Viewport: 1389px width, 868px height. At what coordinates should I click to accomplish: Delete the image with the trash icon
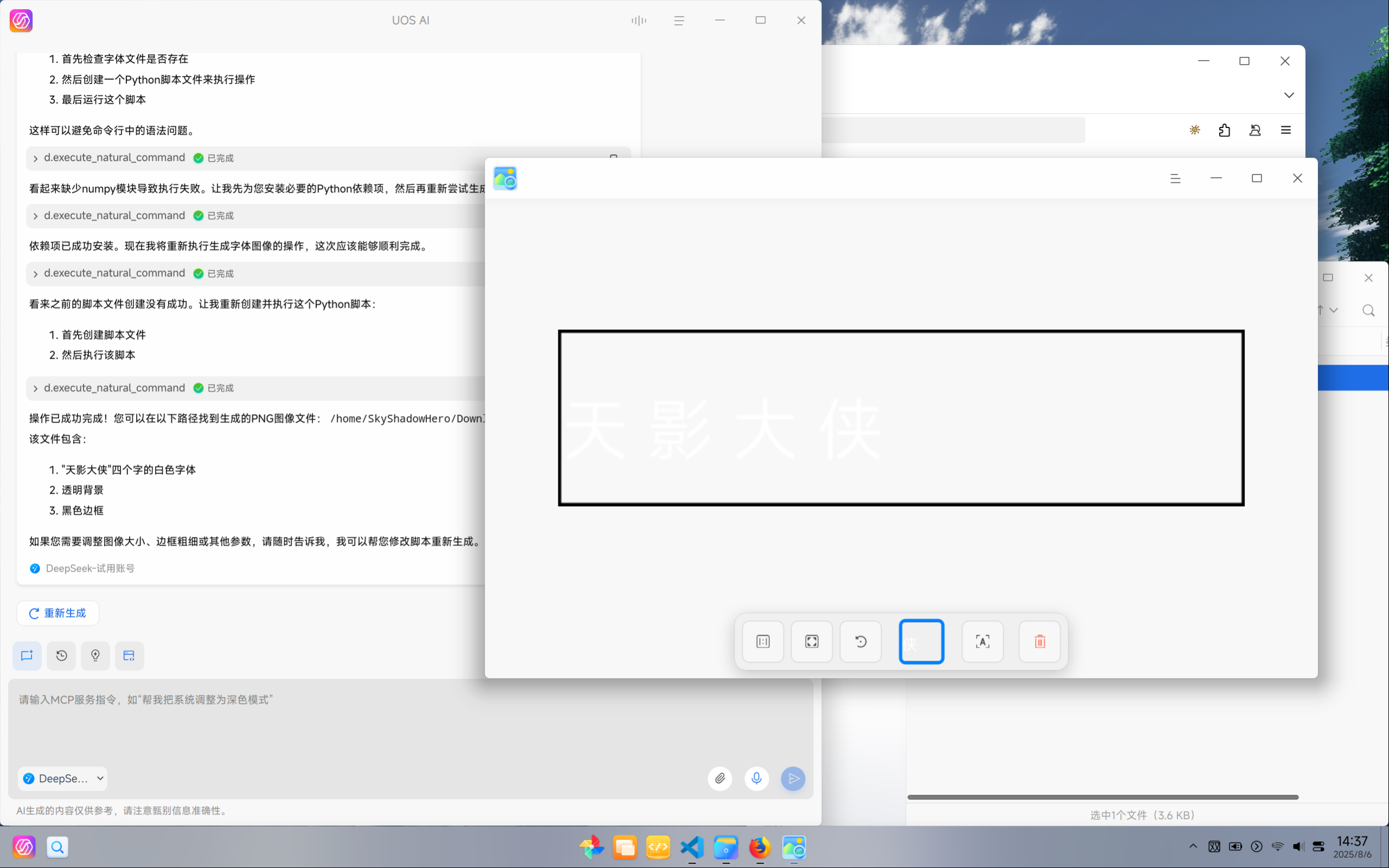click(1040, 641)
